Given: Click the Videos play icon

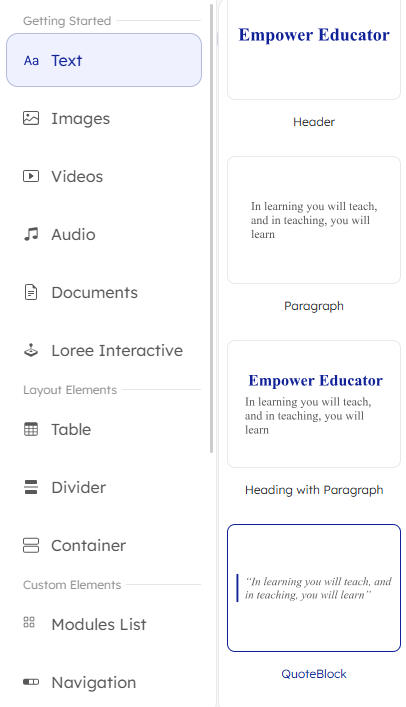Looking at the screenshot, I should (x=31, y=176).
